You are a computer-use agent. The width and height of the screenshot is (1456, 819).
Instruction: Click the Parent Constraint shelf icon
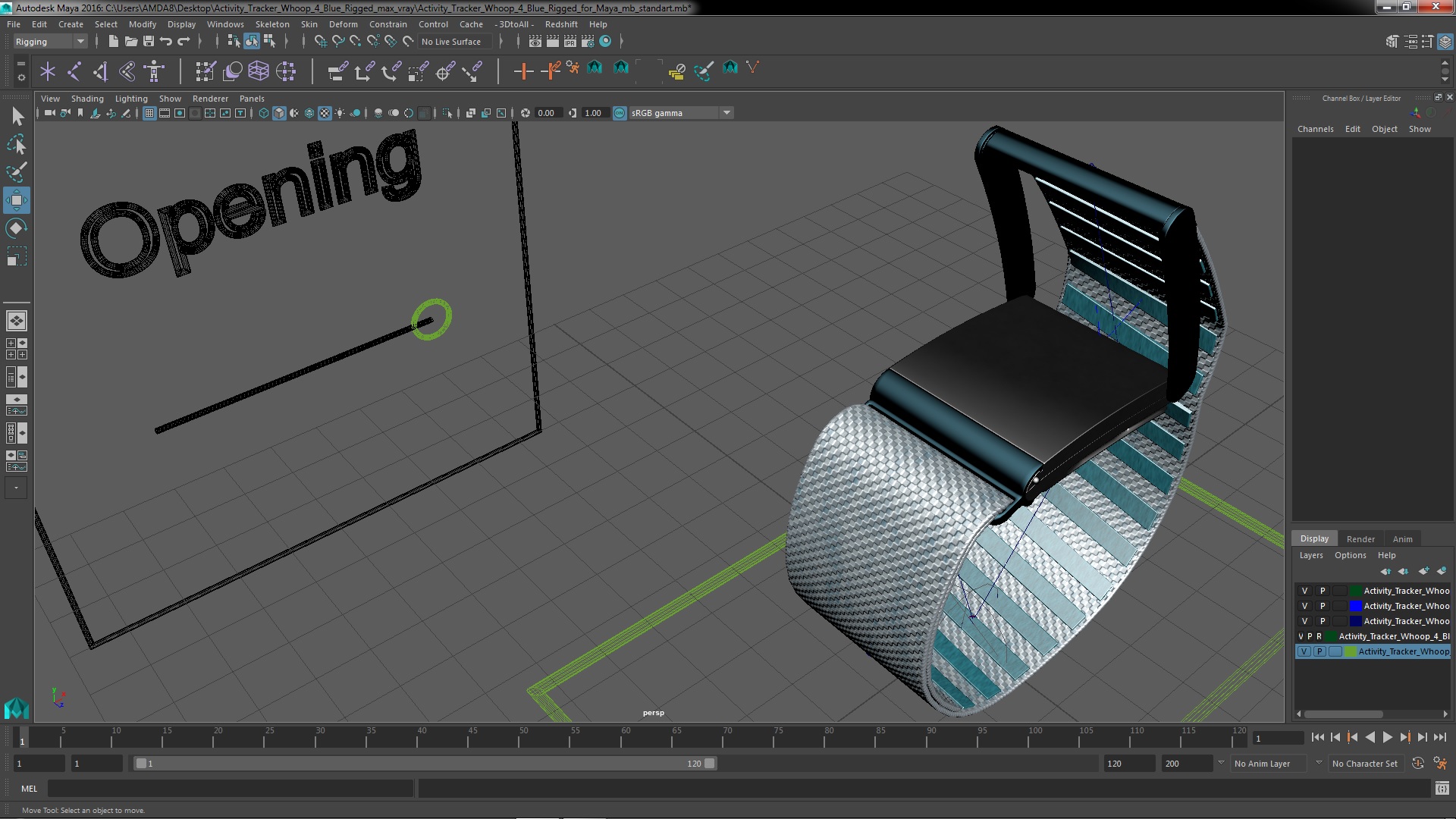pyautogui.click(x=338, y=71)
